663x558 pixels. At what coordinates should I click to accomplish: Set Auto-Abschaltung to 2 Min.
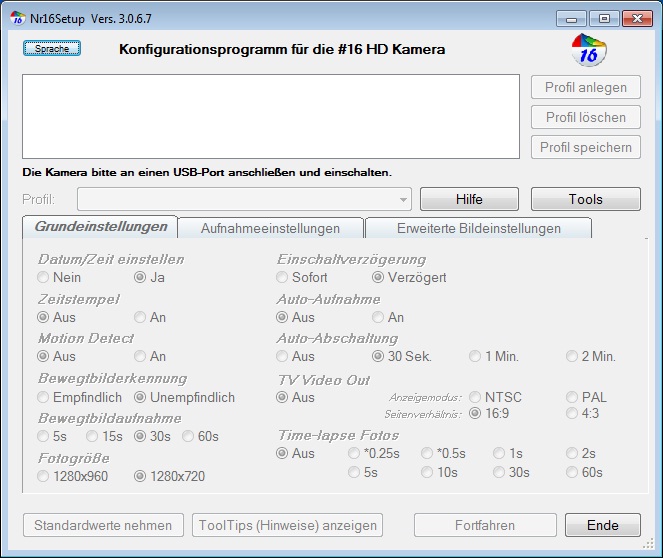pyautogui.click(x=591, y=356)
